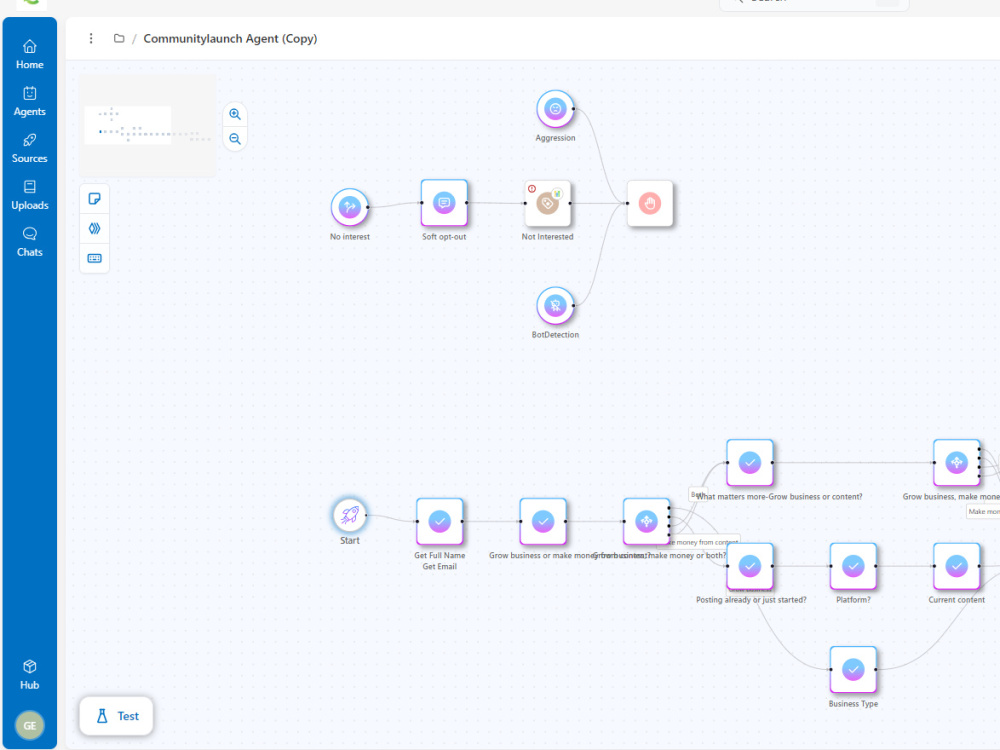Image resolution: width=1000 pixels, height=750 pixels.
Task: Zoom in on the canvas
Action: click(x=235, y=114)
